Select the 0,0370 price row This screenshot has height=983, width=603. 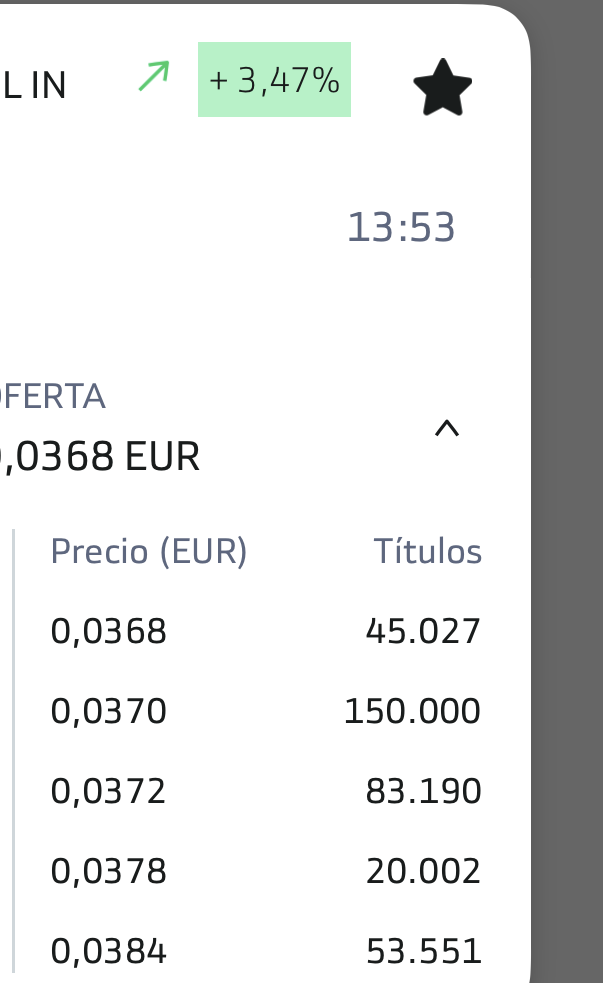tap(108, 711)
